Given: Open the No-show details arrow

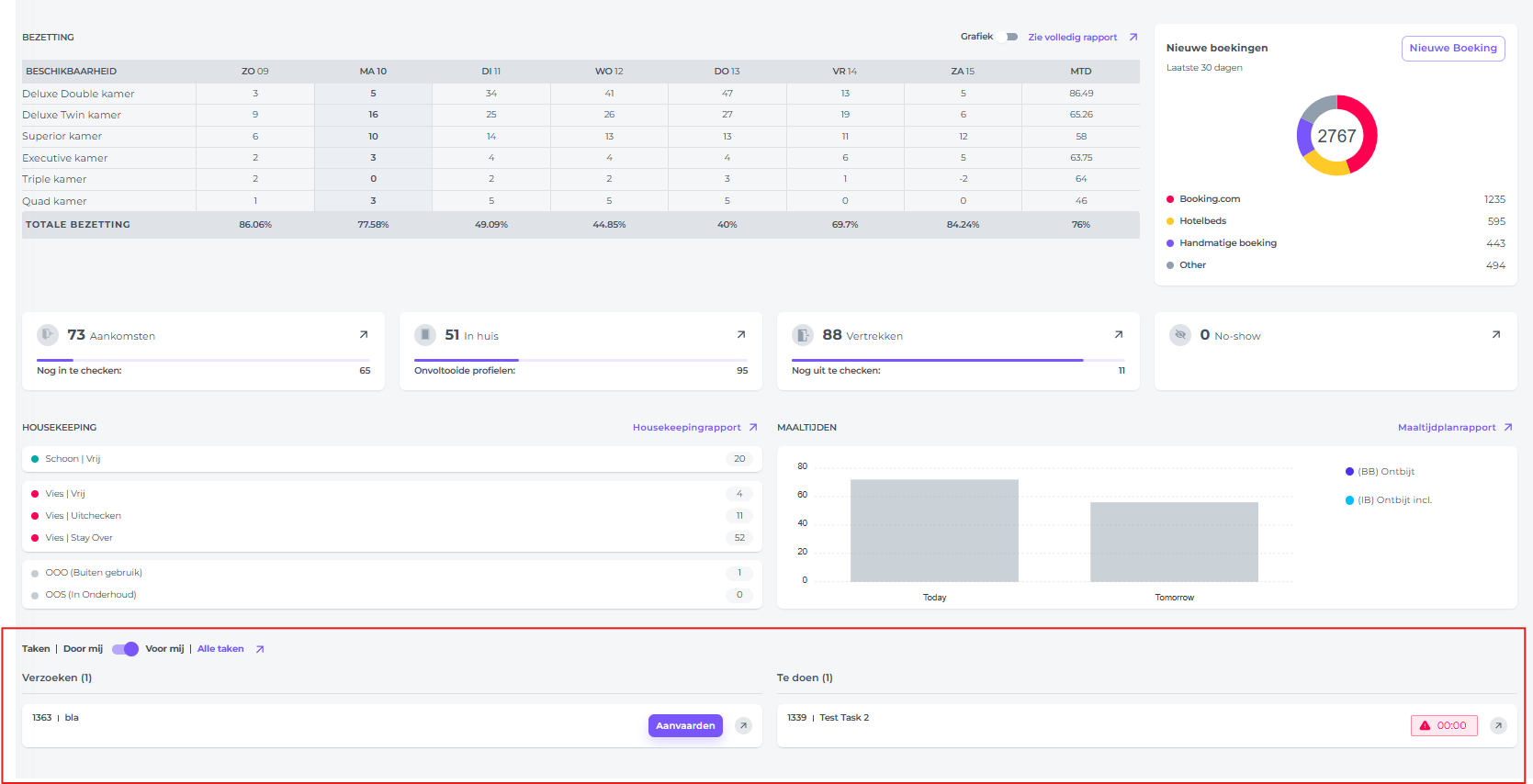Looking at the screenshot, I should 1496,335.
